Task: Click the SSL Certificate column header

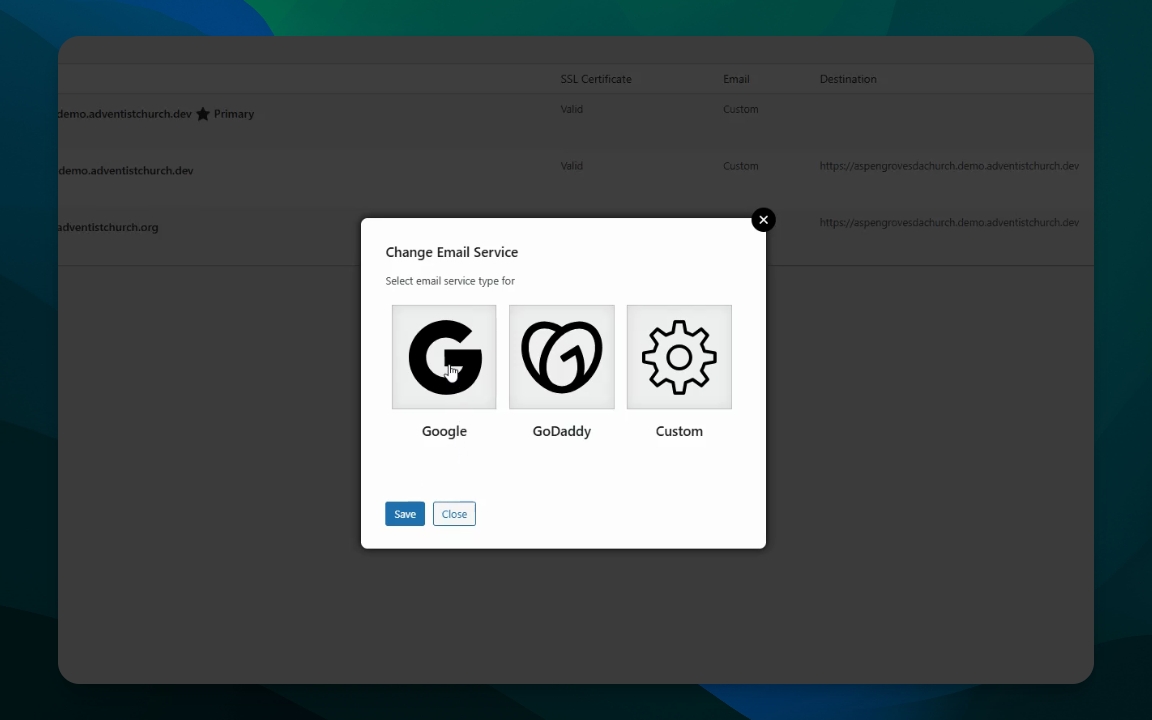Action: click(596, 79)
